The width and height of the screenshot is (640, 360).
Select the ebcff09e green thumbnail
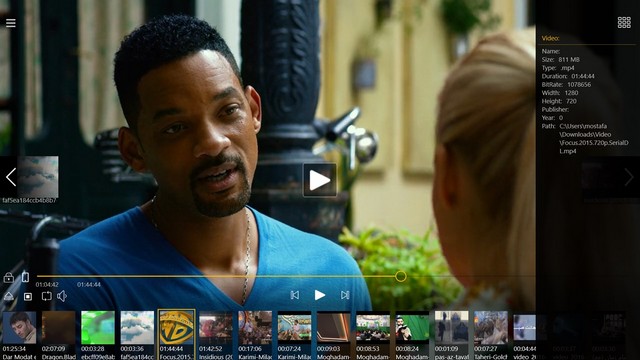click(x=98, y=335)
